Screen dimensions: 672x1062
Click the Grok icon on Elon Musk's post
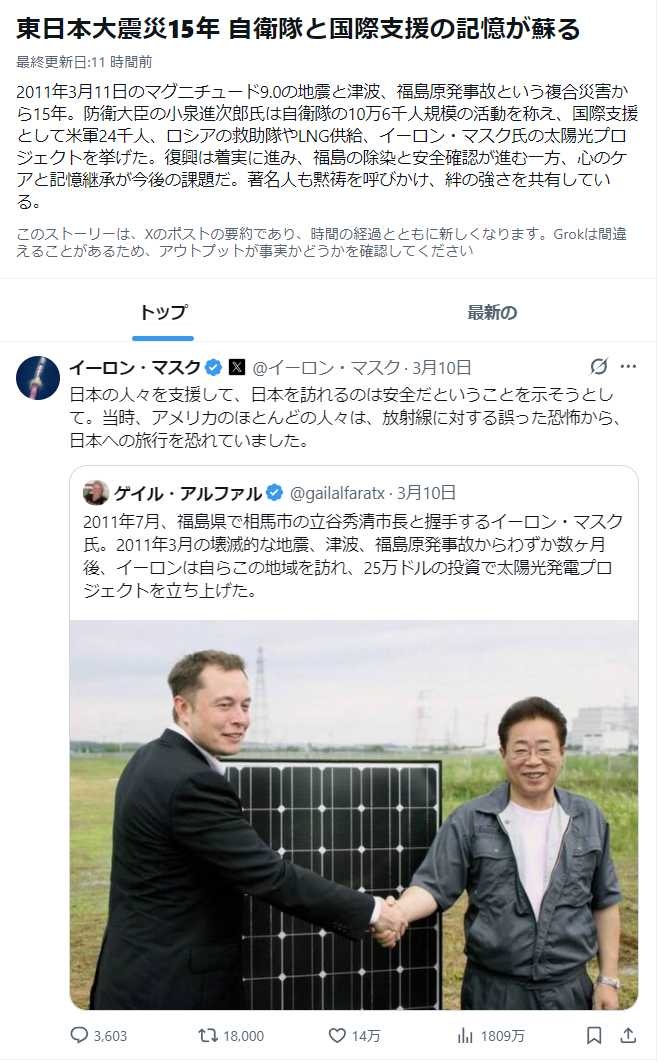pos(599,366)
